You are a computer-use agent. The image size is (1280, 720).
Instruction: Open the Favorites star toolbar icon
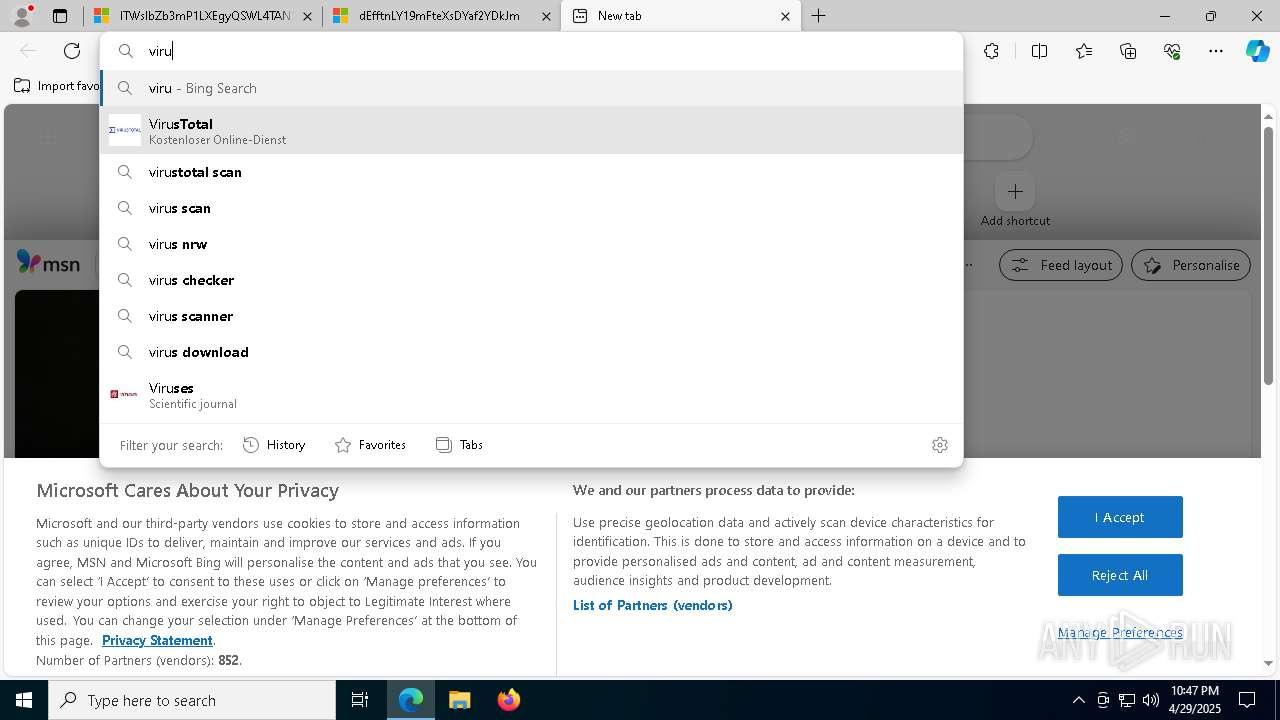click(1084, 51)
